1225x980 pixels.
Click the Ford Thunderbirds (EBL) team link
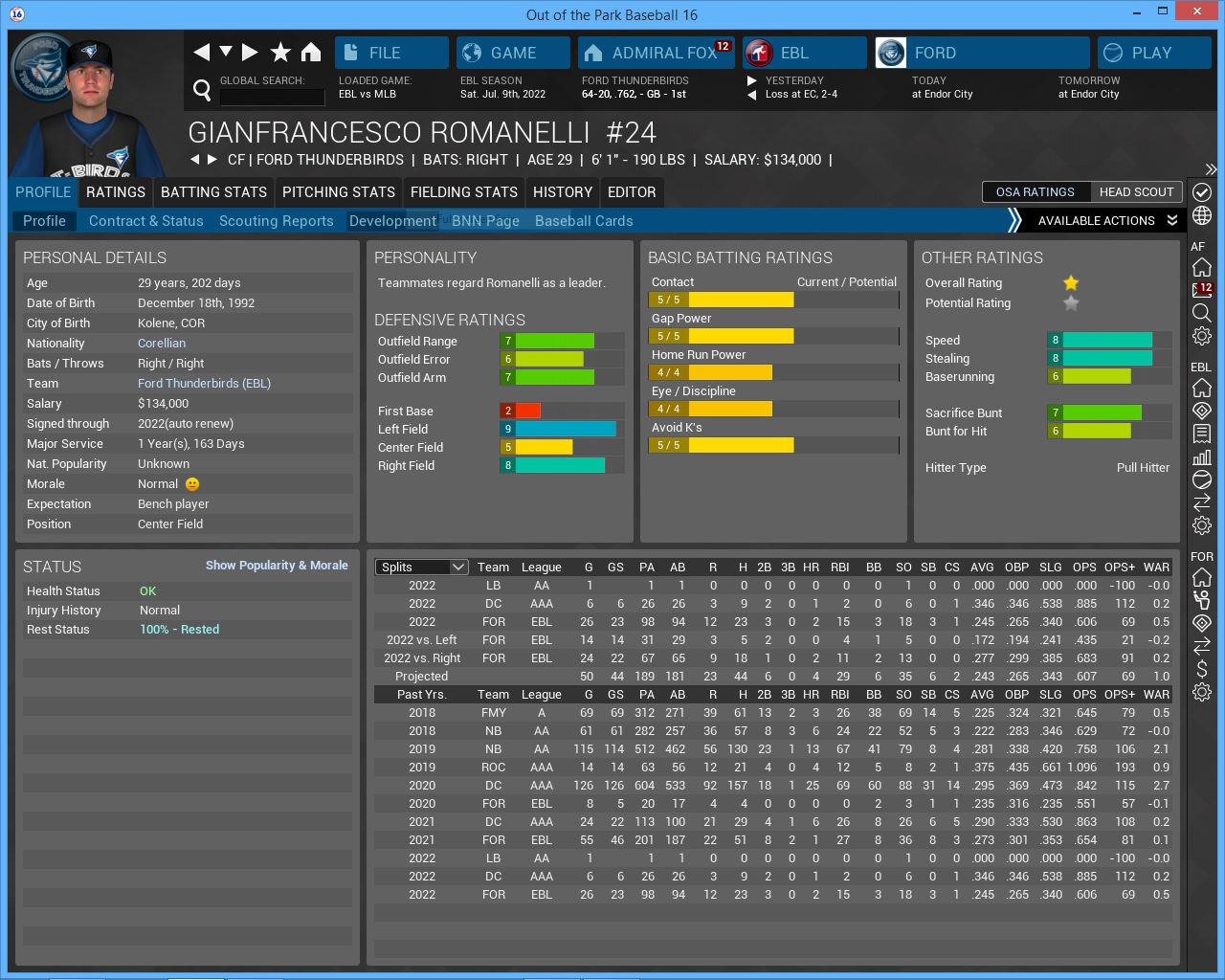pyautogui.click(x=204, y=384)
